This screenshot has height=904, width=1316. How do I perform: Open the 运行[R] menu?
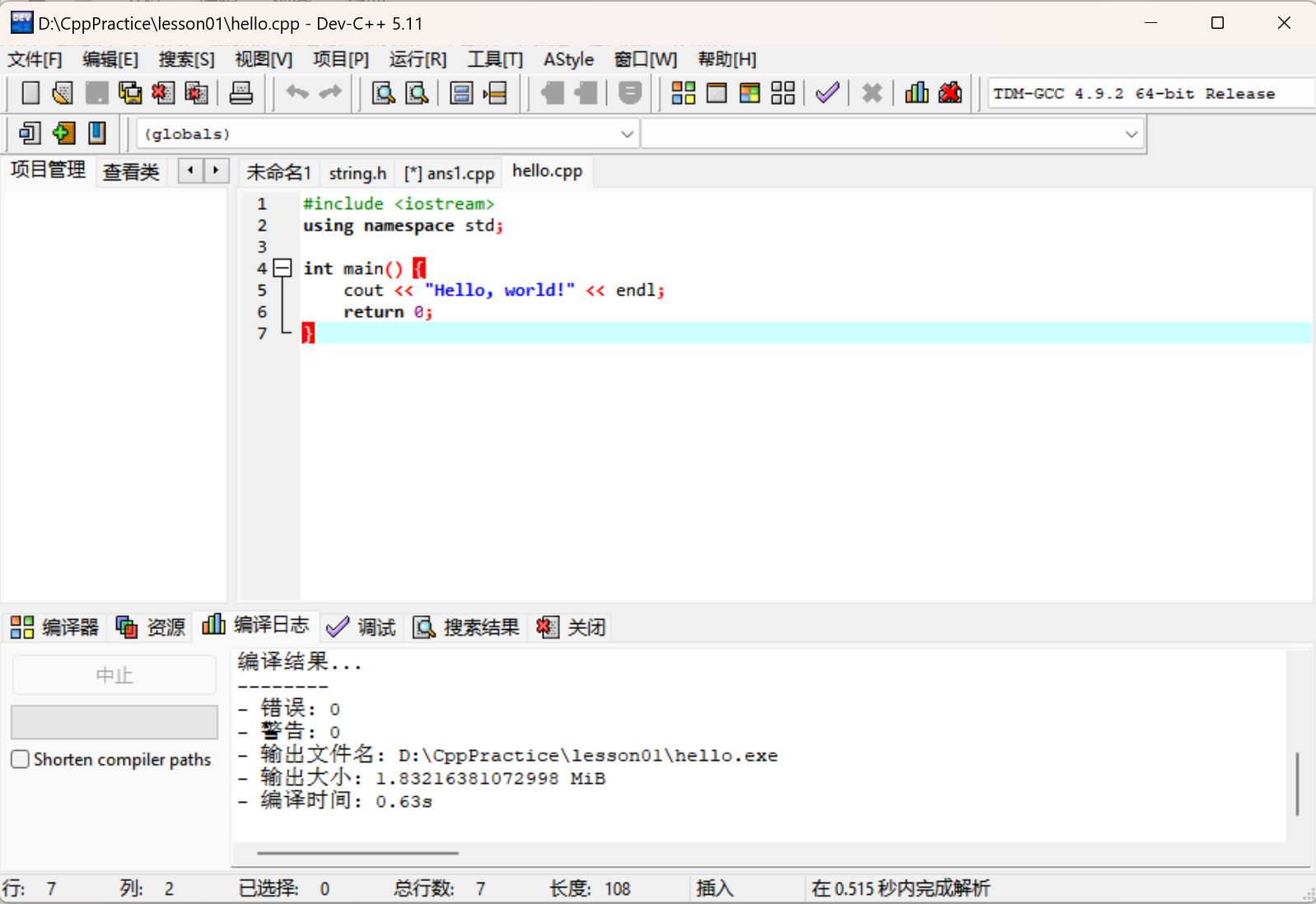coord(418,59)
